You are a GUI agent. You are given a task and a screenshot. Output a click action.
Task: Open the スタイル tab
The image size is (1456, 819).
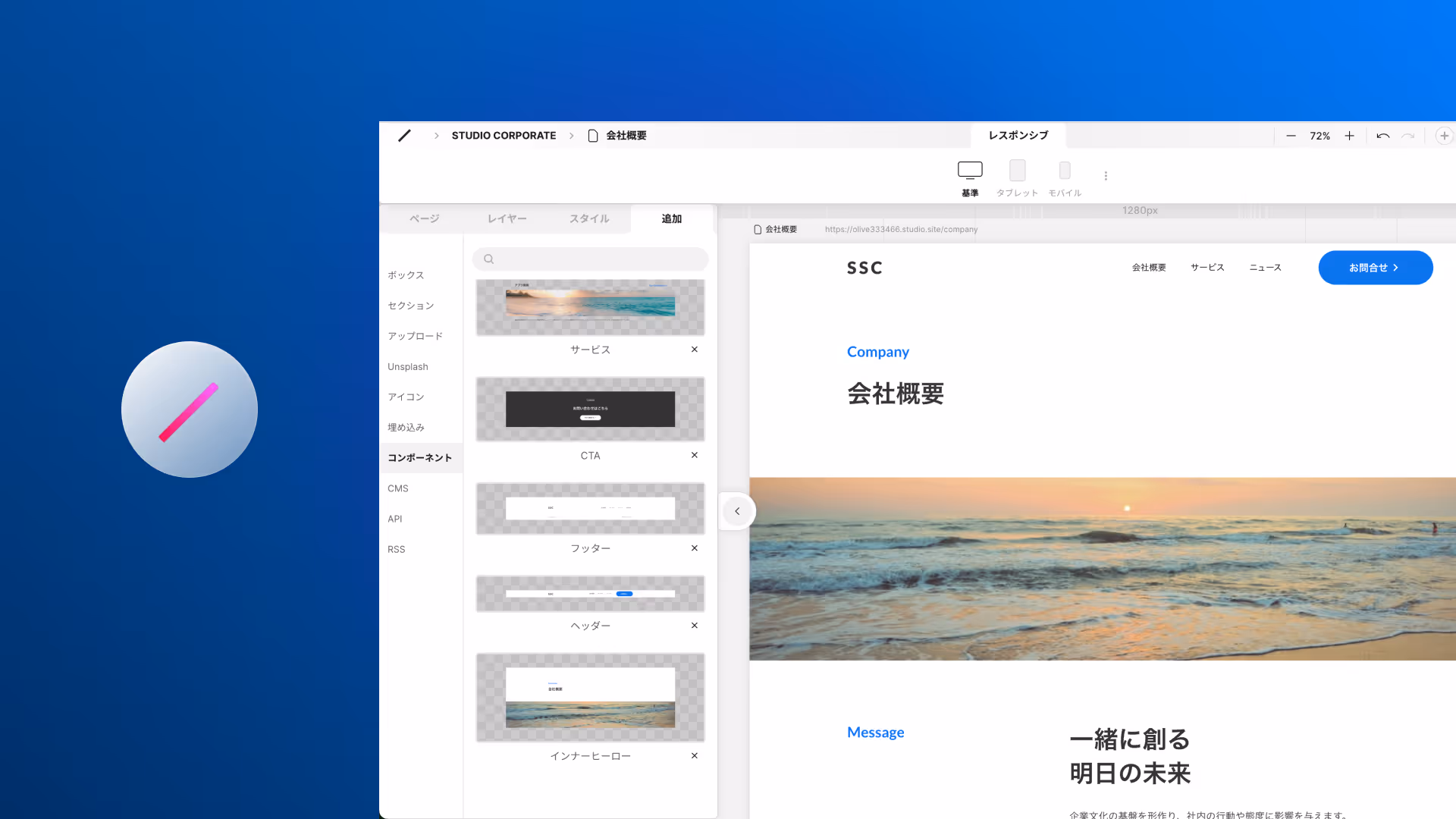589,218
